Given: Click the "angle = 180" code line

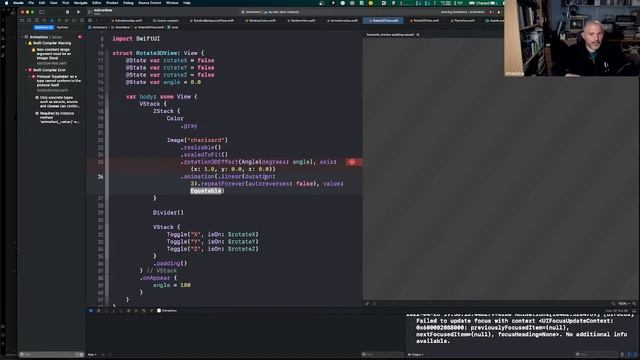Looking at the screenshot, I should pos(172,285).
